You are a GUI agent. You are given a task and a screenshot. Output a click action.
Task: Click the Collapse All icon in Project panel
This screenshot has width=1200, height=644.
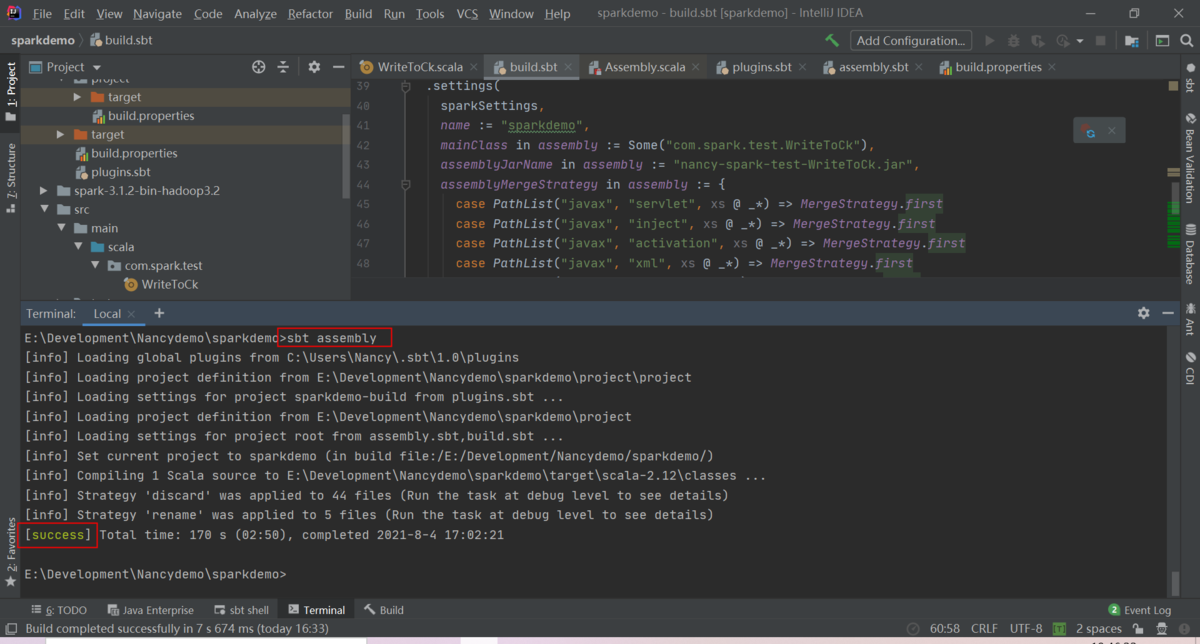[x=284, y=67]
